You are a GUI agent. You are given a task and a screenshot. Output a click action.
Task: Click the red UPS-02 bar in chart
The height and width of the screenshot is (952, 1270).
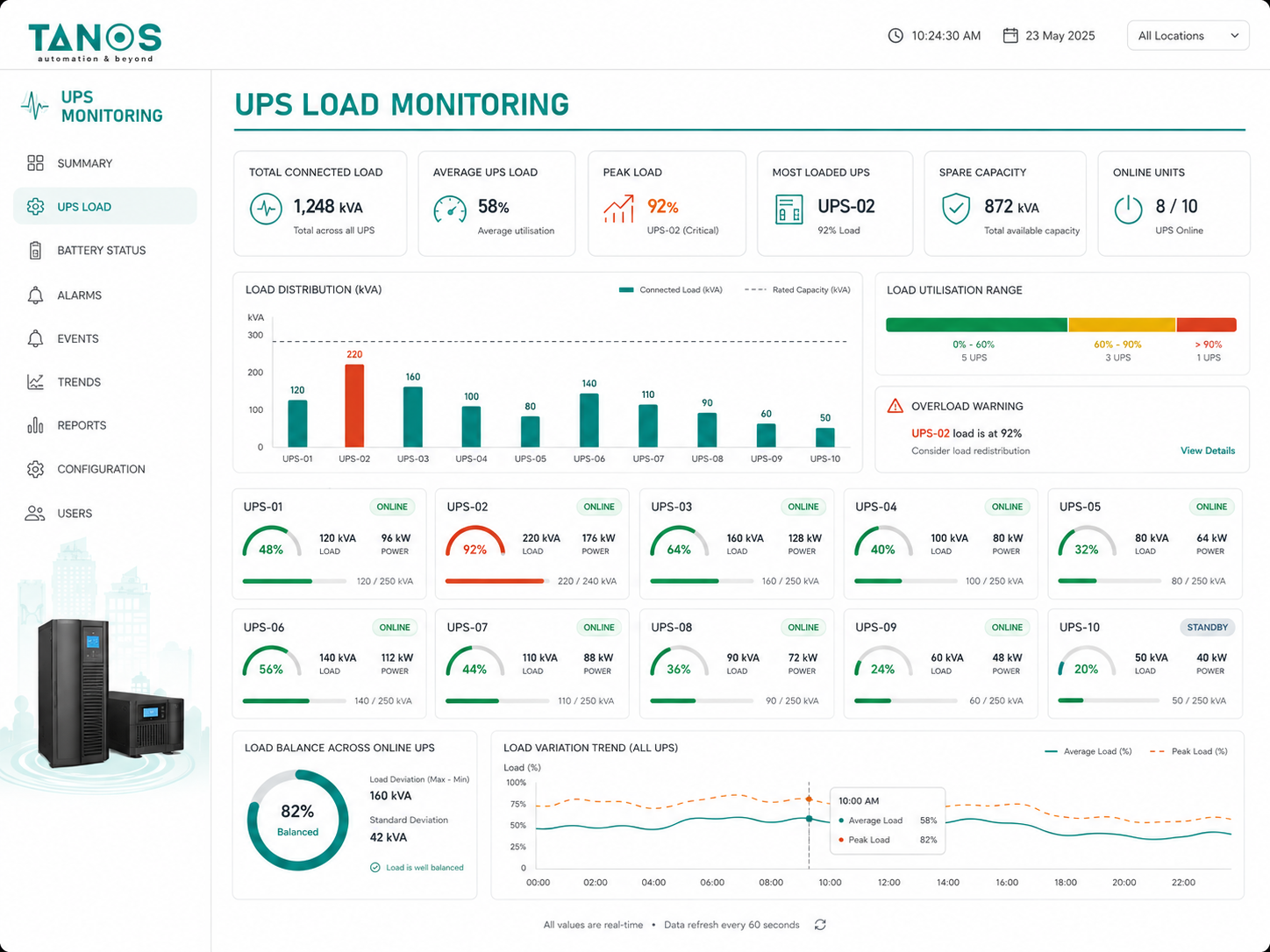coord(354,406)
